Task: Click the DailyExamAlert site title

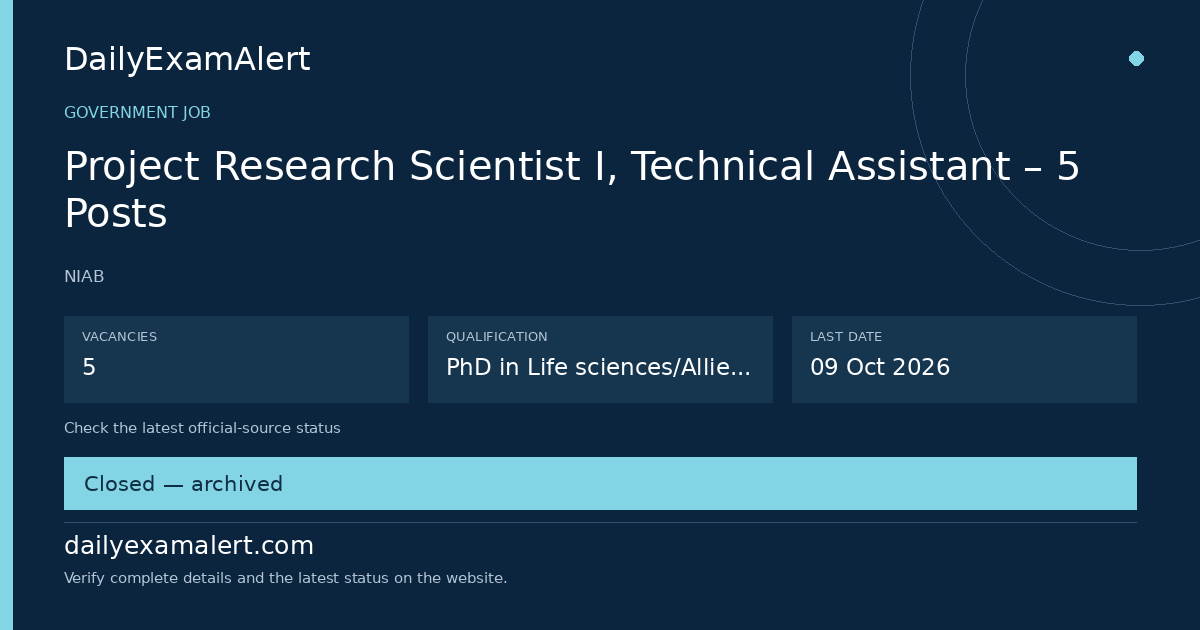Action: pos(187,60)
